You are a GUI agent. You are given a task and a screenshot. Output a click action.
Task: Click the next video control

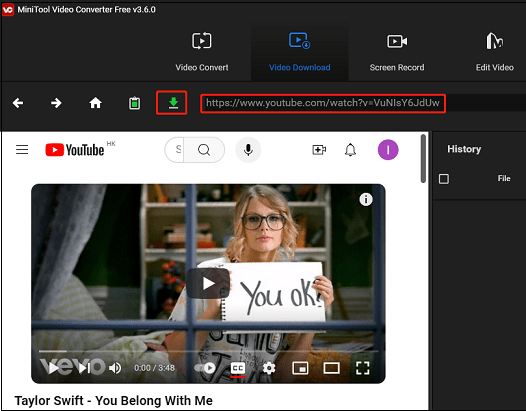[84, 368]
